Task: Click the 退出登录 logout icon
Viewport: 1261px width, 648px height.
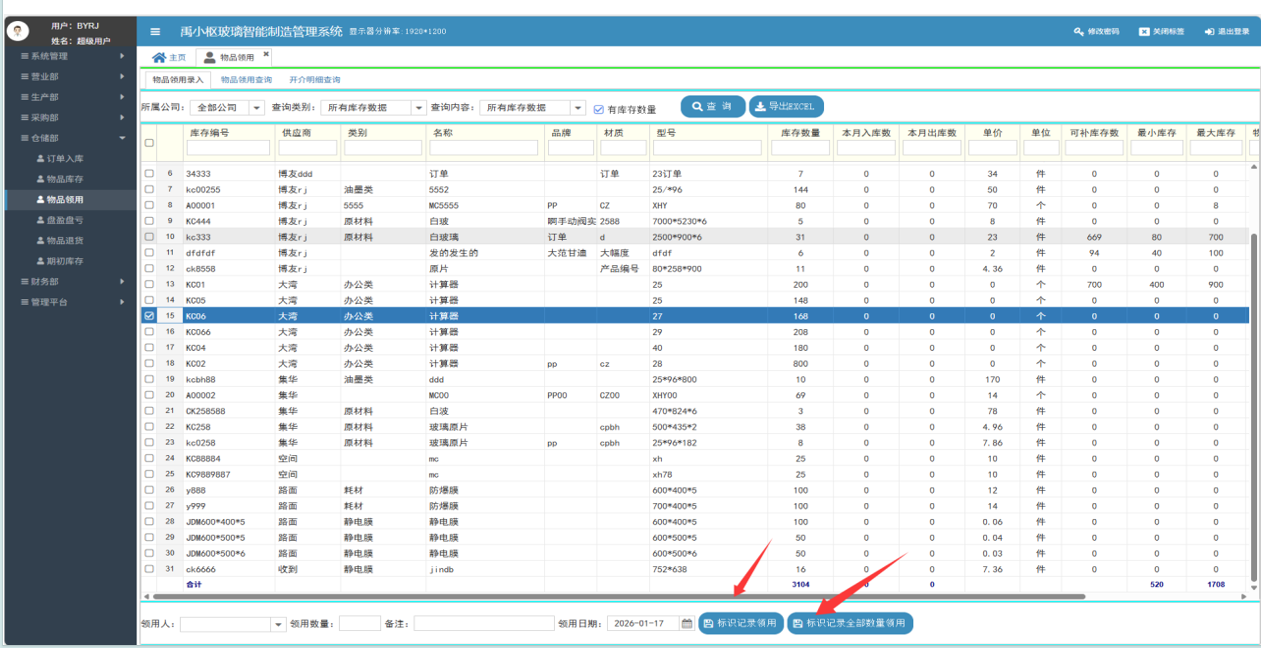Action: pyautogui.click(x=1209, y=32)
